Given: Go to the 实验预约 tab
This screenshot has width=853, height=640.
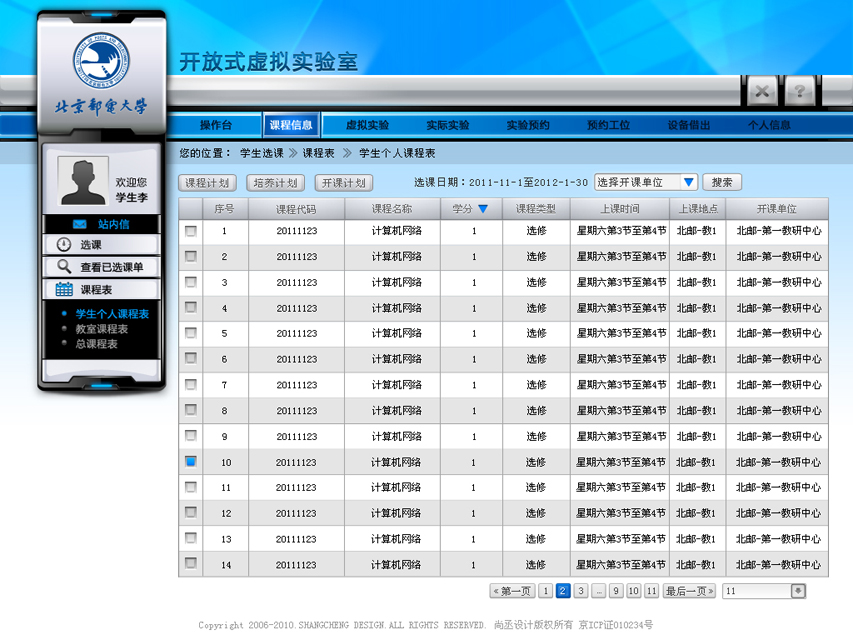Looking at the screenshot, I should 528,125.
